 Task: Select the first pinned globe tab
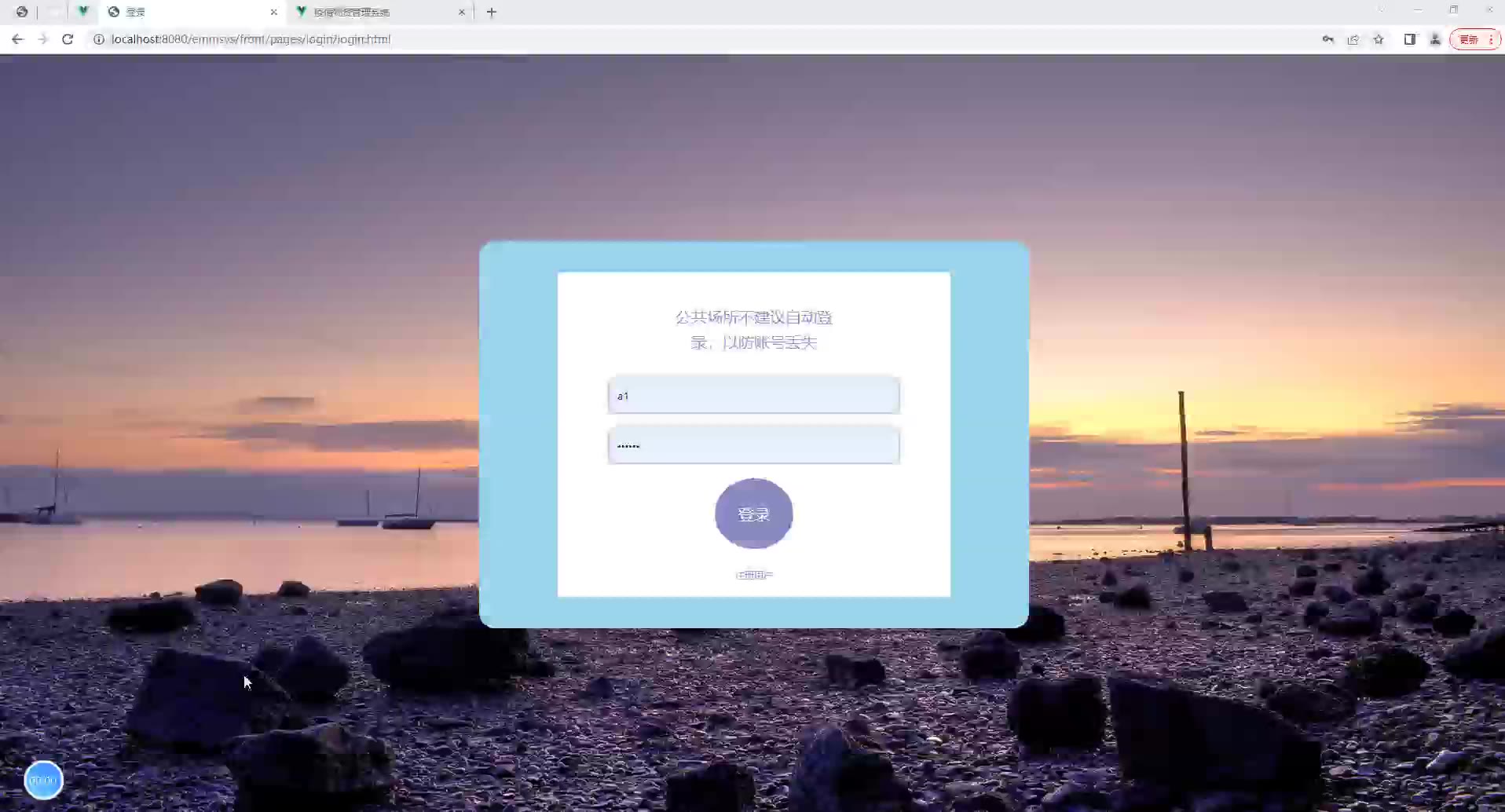[x=22, y=12]
